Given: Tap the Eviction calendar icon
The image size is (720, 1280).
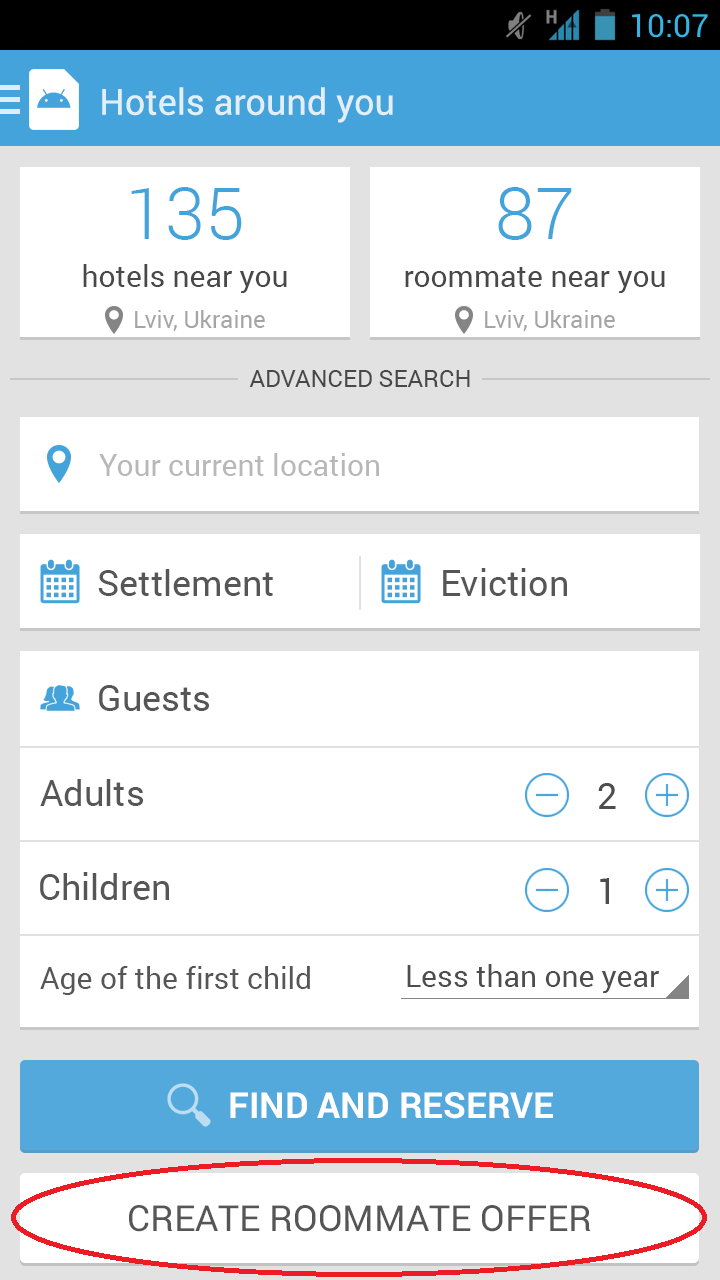Looking at the screenshot, I should tap(401, 583).
